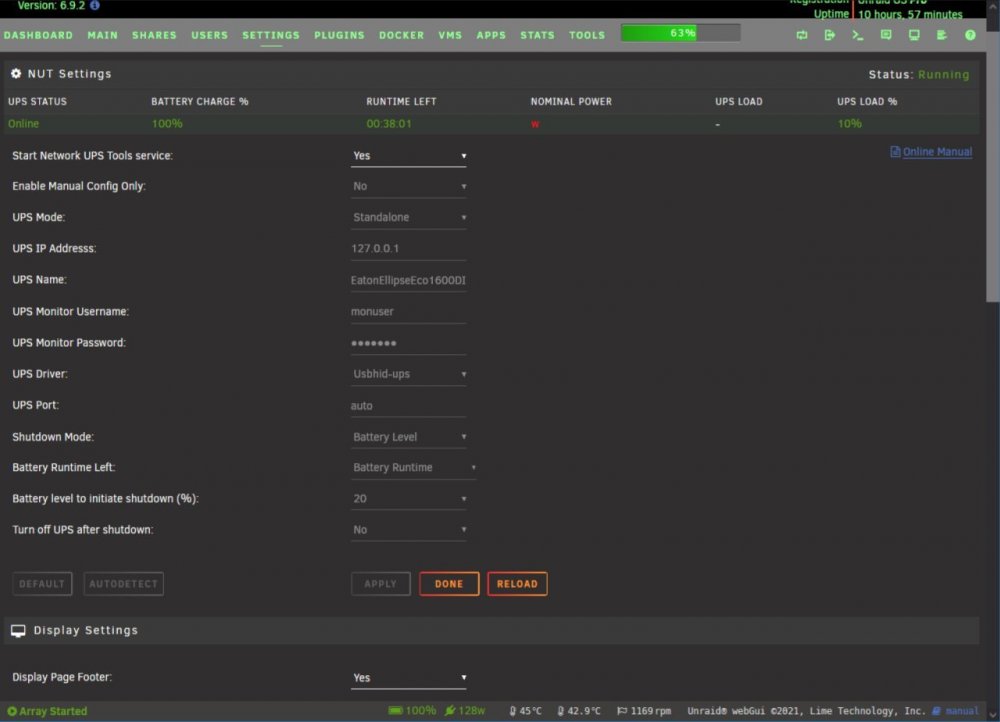The height and width of the screenshot is (722, 1000).
Task: Click the Autodetect button
Action: point(124,584)
